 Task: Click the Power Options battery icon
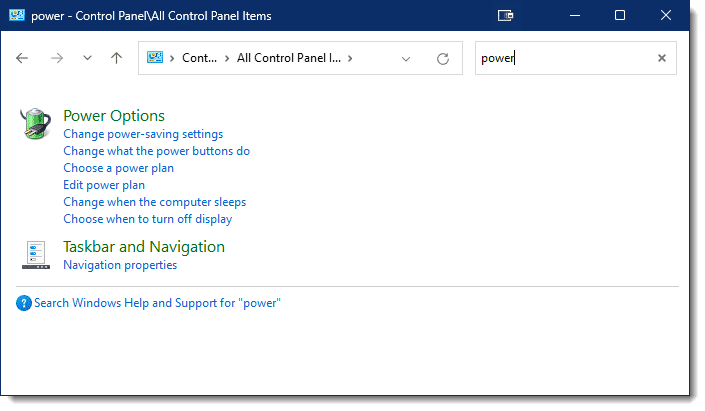(36, 124)
